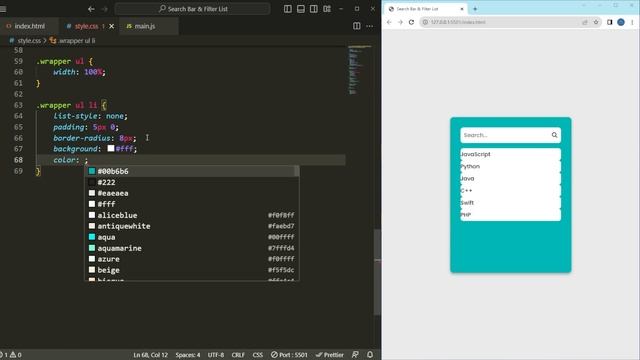Change file encoding UTF-8
This screenshot has height=360, width=640.
tap(216, 355)
